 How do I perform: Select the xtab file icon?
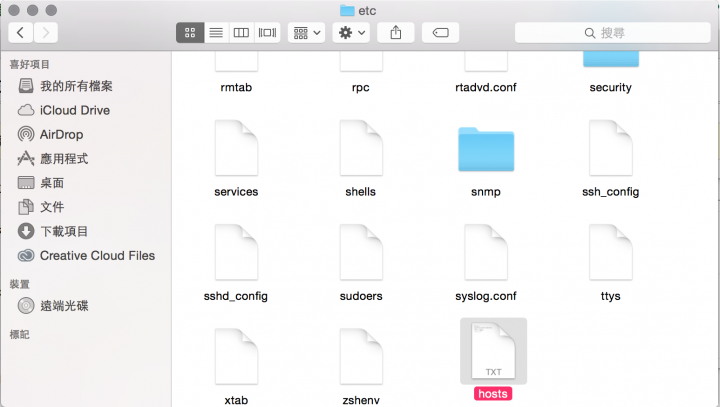pyautogui.click(x=236, y=356)
